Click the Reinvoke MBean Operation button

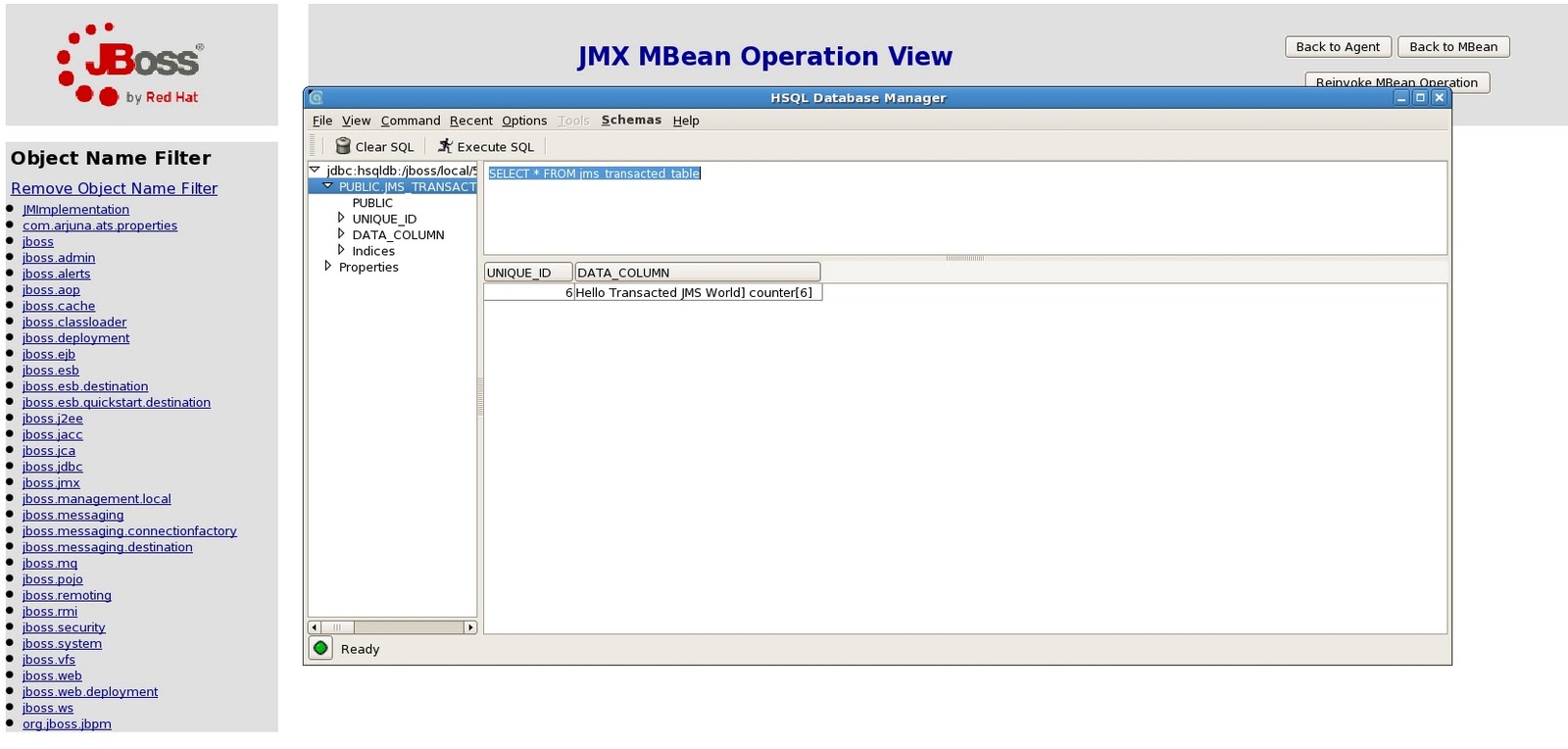pyautogui.click(x=1396, y=82)
